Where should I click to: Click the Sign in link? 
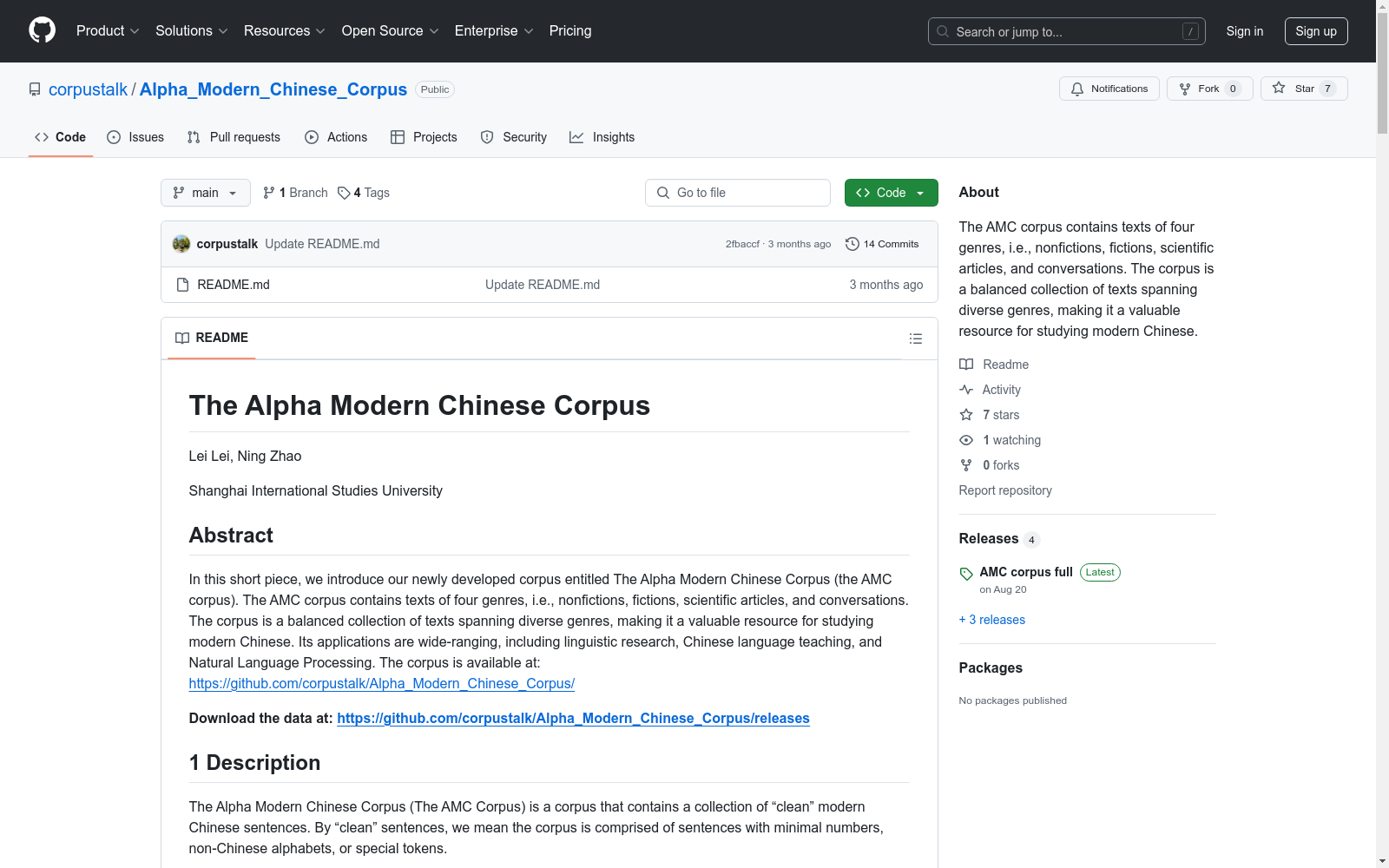(x=1245, y=31)
